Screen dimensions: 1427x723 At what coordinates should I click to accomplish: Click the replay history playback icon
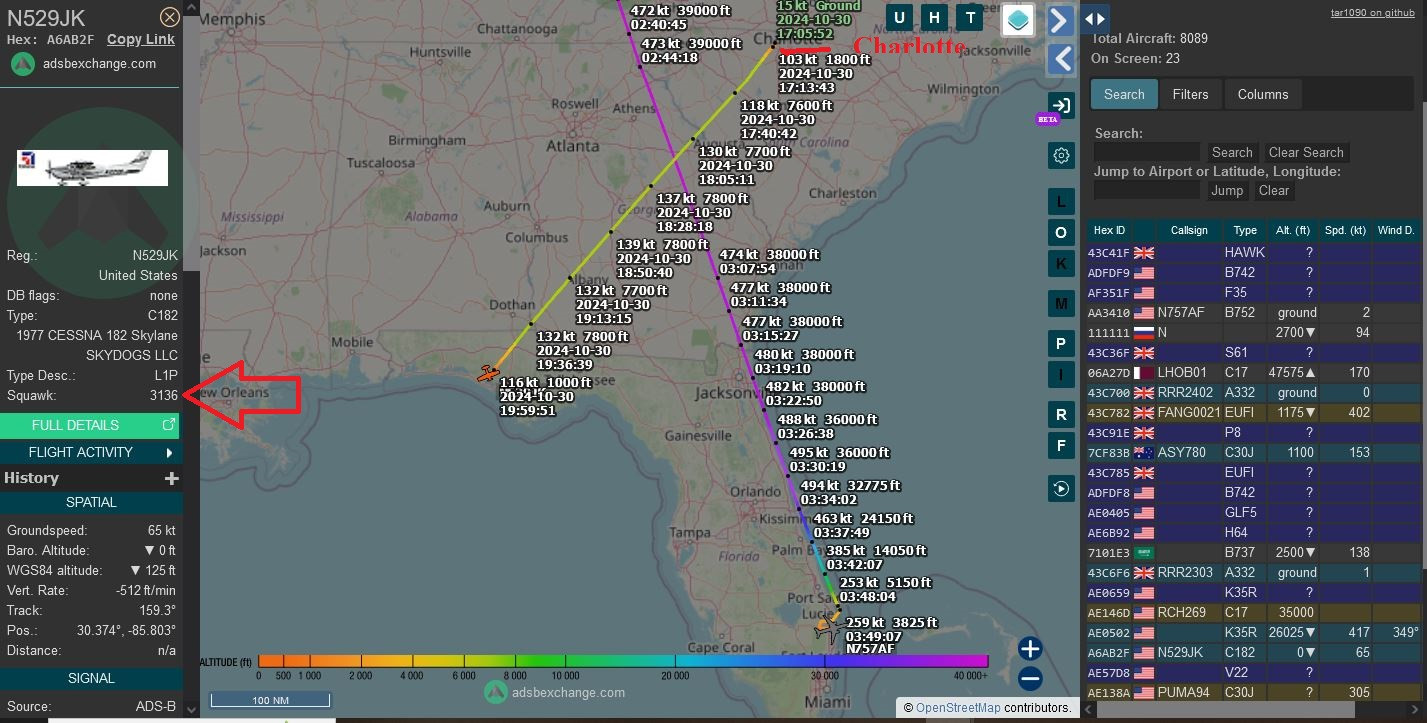point(1061,488)
